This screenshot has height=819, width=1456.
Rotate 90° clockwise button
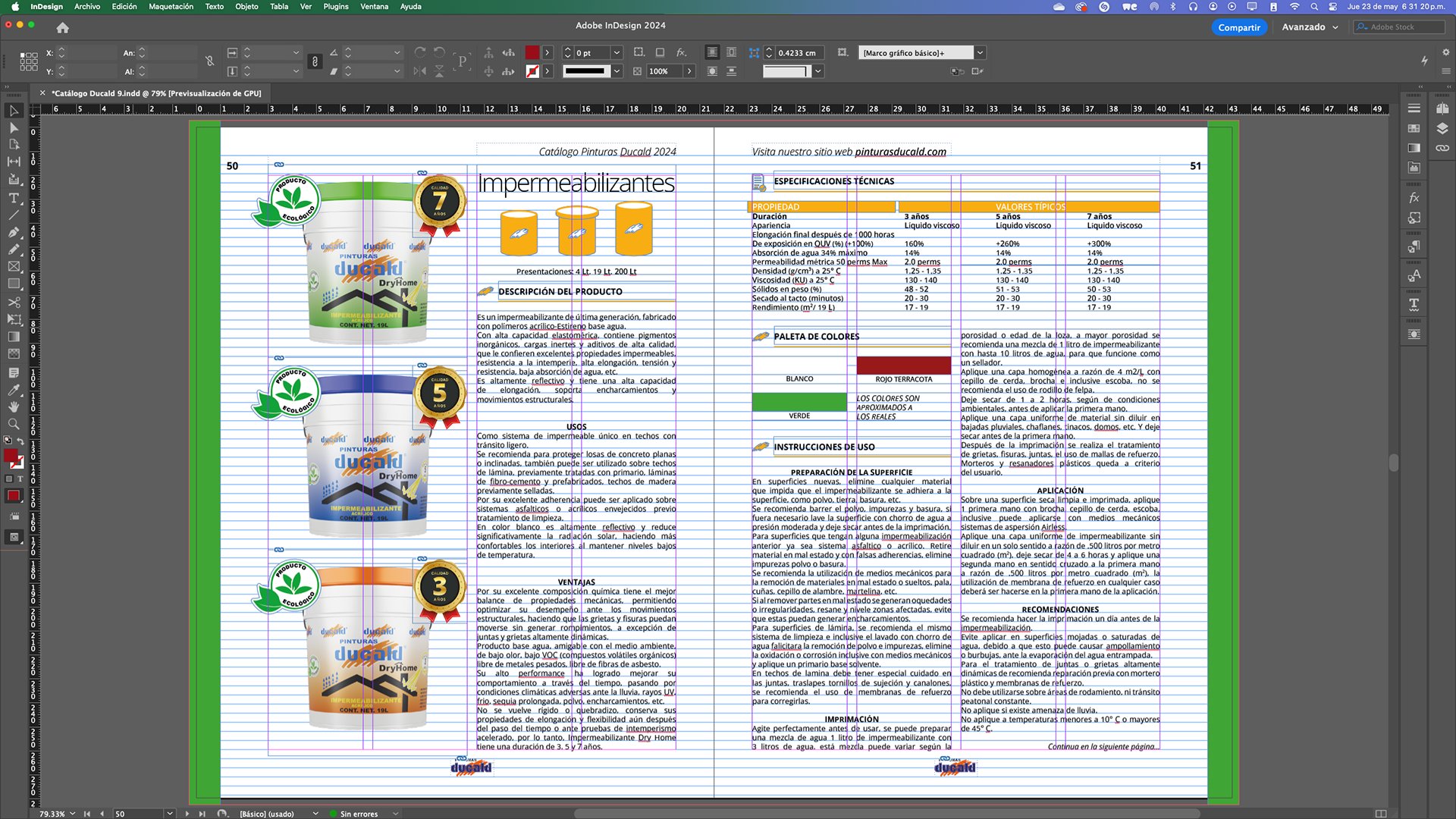tap(420, 53)
